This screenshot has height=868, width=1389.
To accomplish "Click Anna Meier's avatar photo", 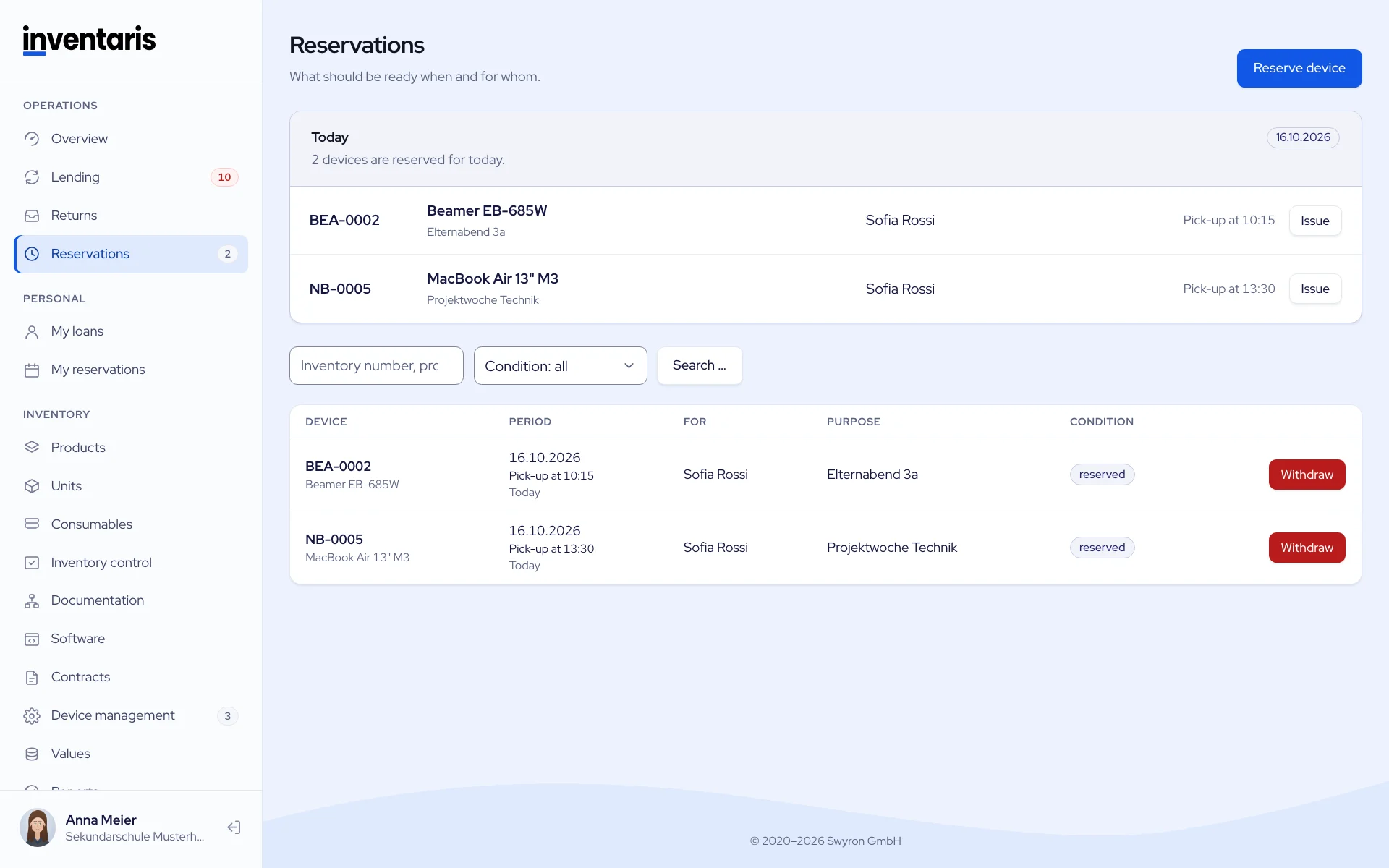I will click(38, 827).
